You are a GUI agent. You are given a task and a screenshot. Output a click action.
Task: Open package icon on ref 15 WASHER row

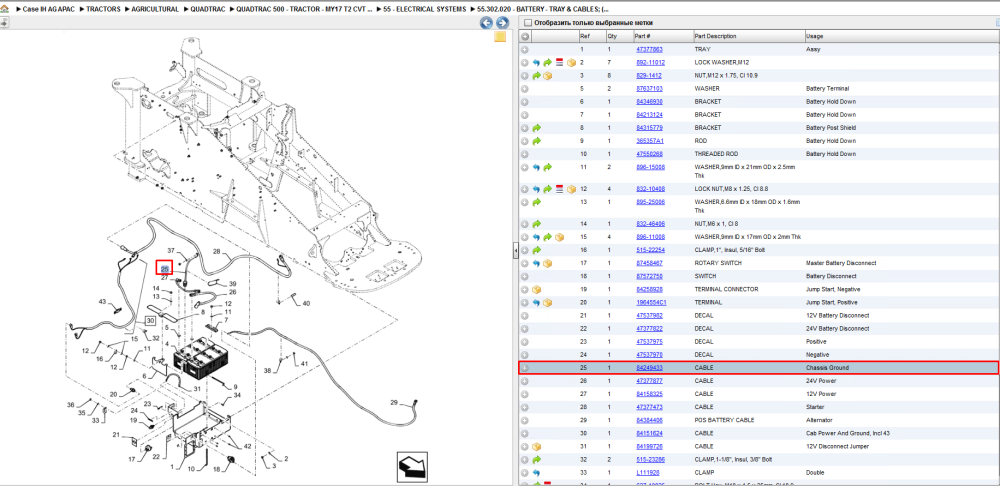coord(559,237)
